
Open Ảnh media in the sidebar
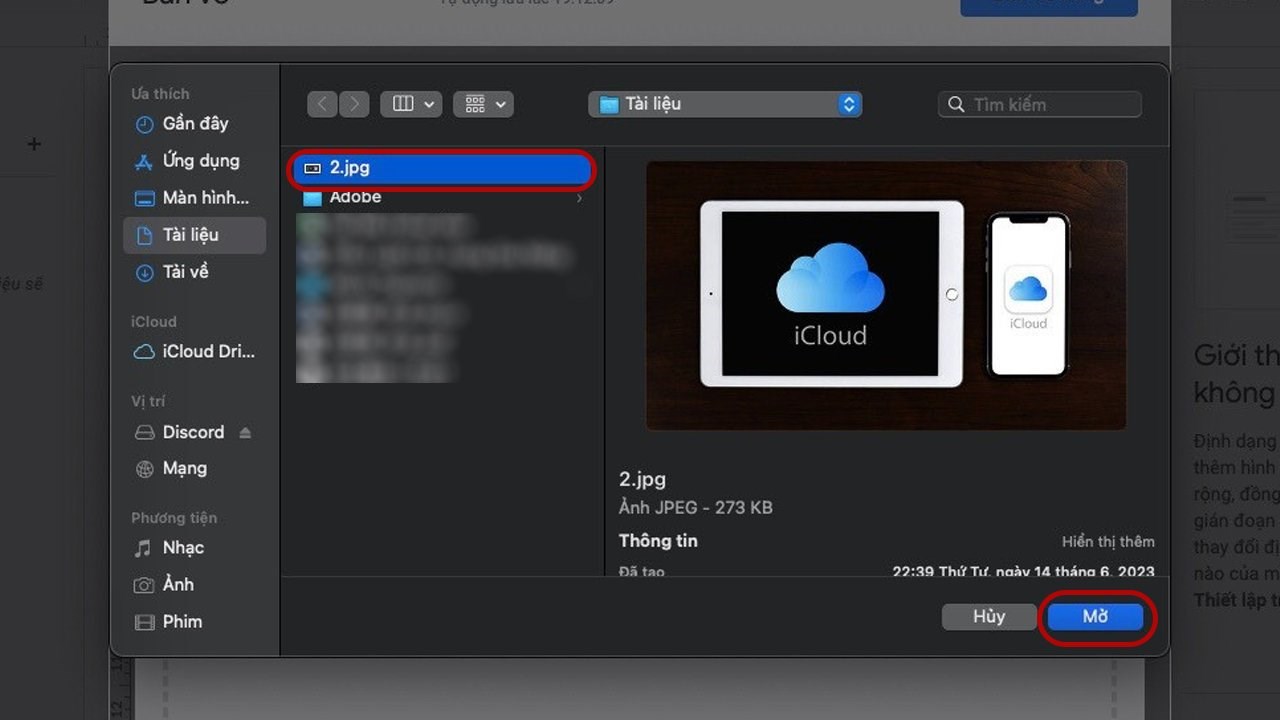coord(195,585)
